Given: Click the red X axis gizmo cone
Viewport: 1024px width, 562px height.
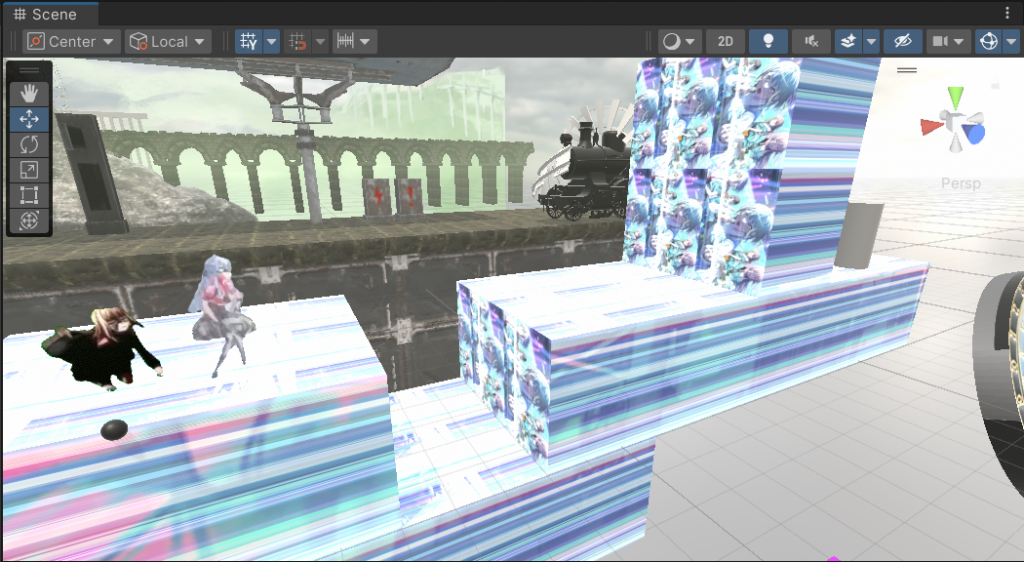Looking at the screenshot, I should coord(931,127).
